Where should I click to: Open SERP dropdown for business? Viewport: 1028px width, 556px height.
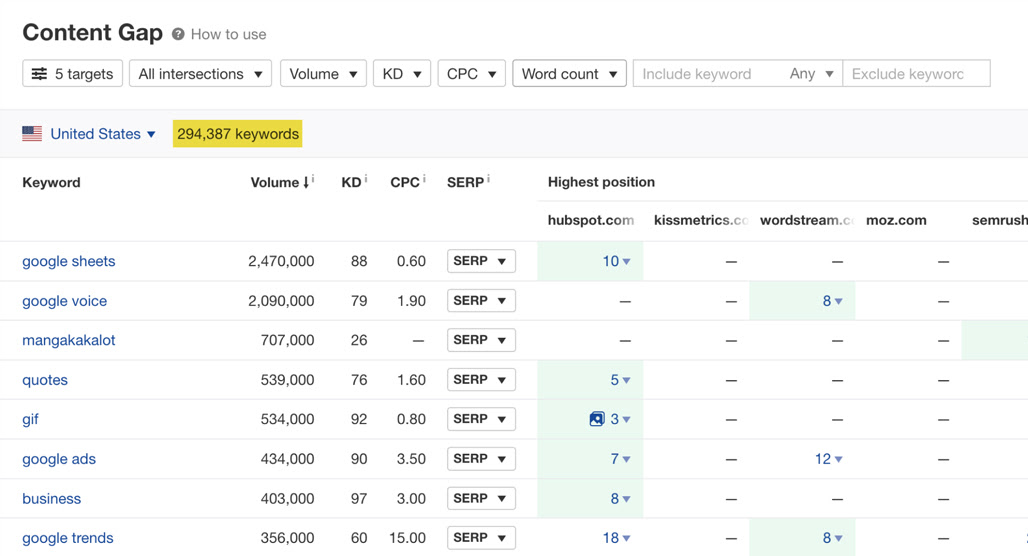coord(481,498)
